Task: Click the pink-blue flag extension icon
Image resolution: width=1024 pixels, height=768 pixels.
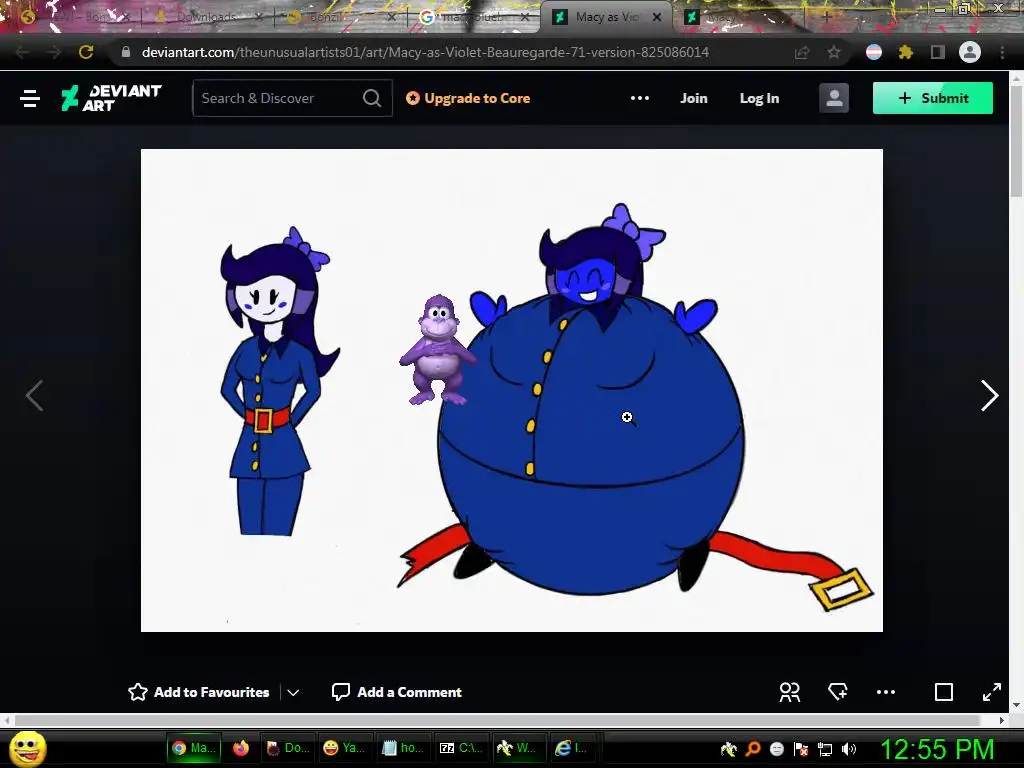Action: (874, 52)
